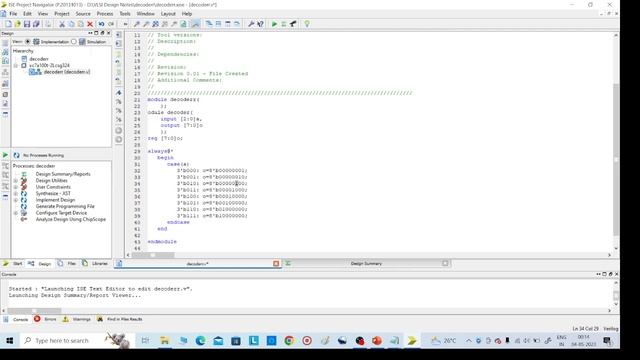Click the Windows Start button
This screenshot has height=360, width=640.
point(9,340)
